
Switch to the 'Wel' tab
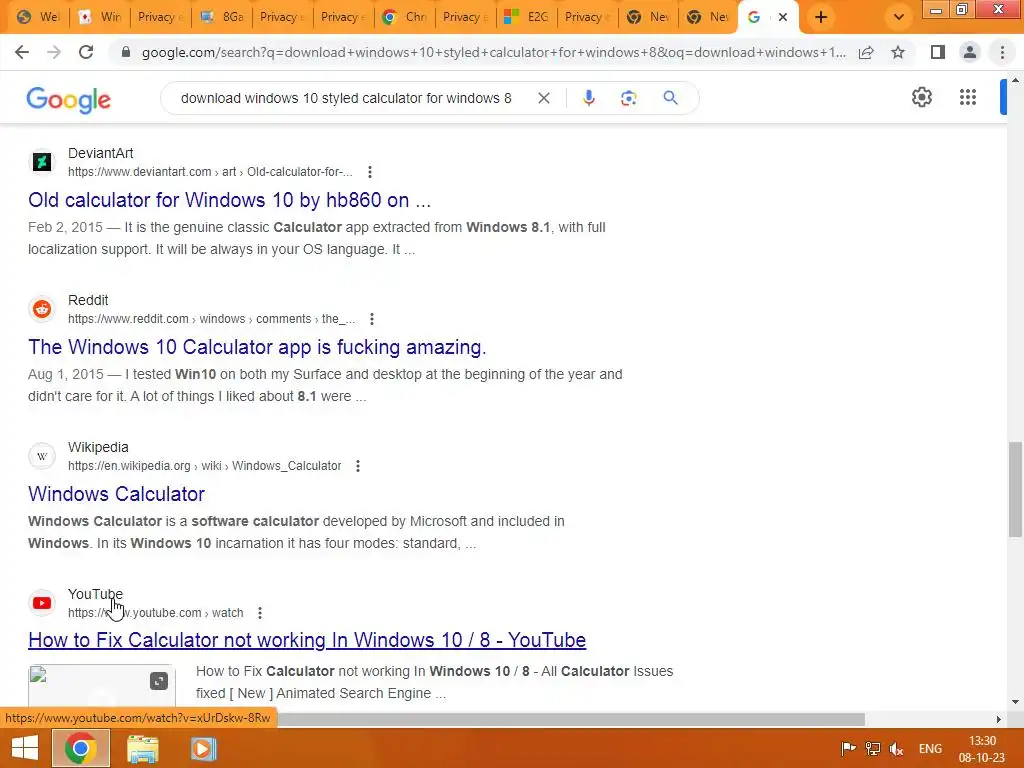click(x=37, y=17)
